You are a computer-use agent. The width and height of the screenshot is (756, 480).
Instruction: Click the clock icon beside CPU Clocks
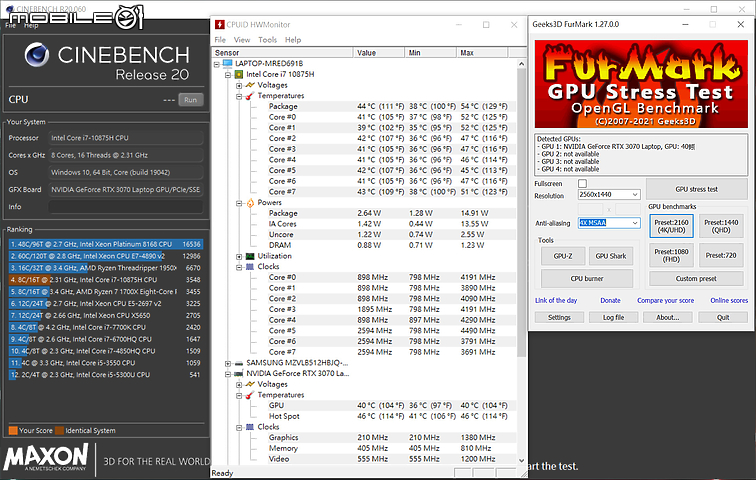pos(250,267)
